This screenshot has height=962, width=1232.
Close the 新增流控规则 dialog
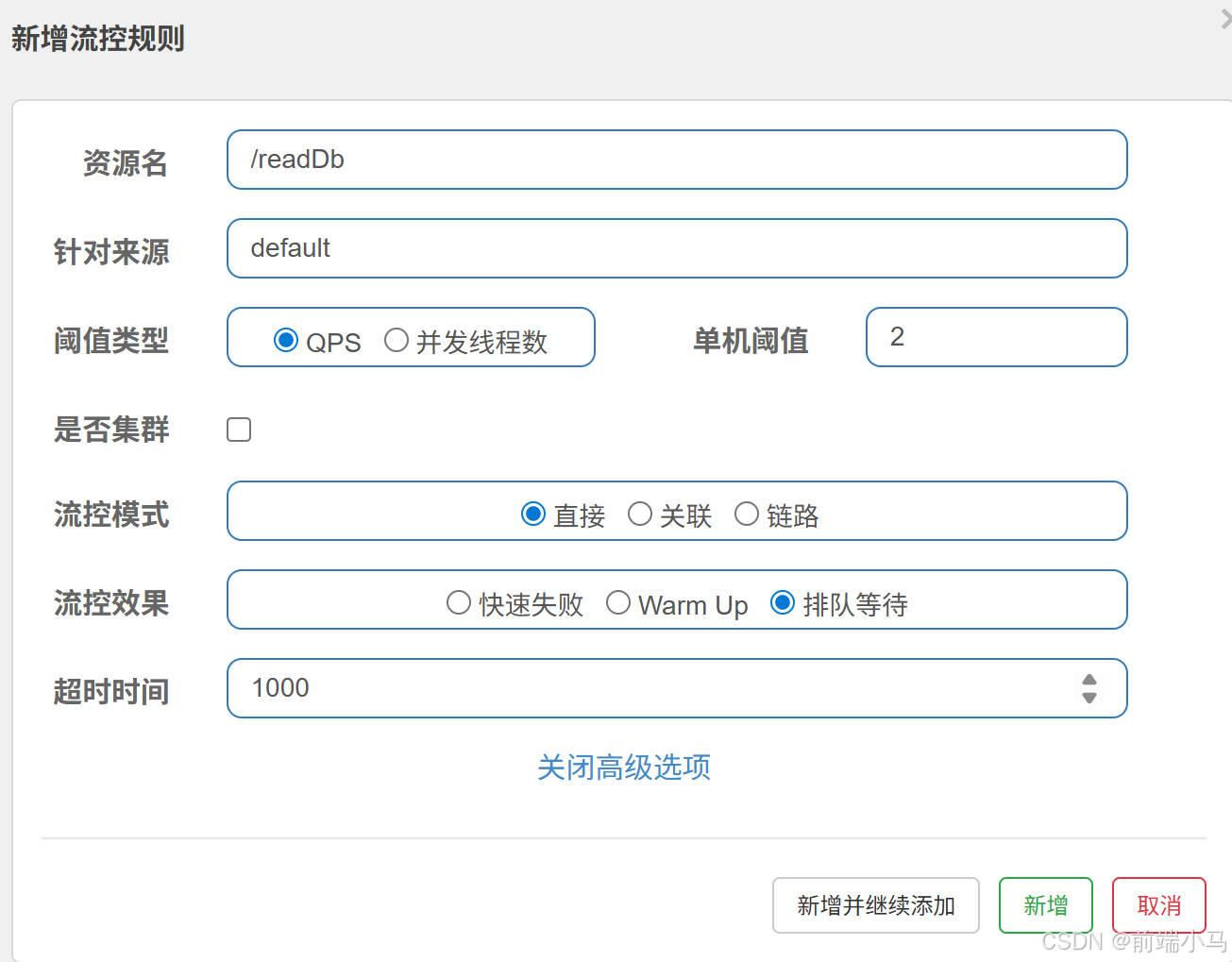[1225, 19]
